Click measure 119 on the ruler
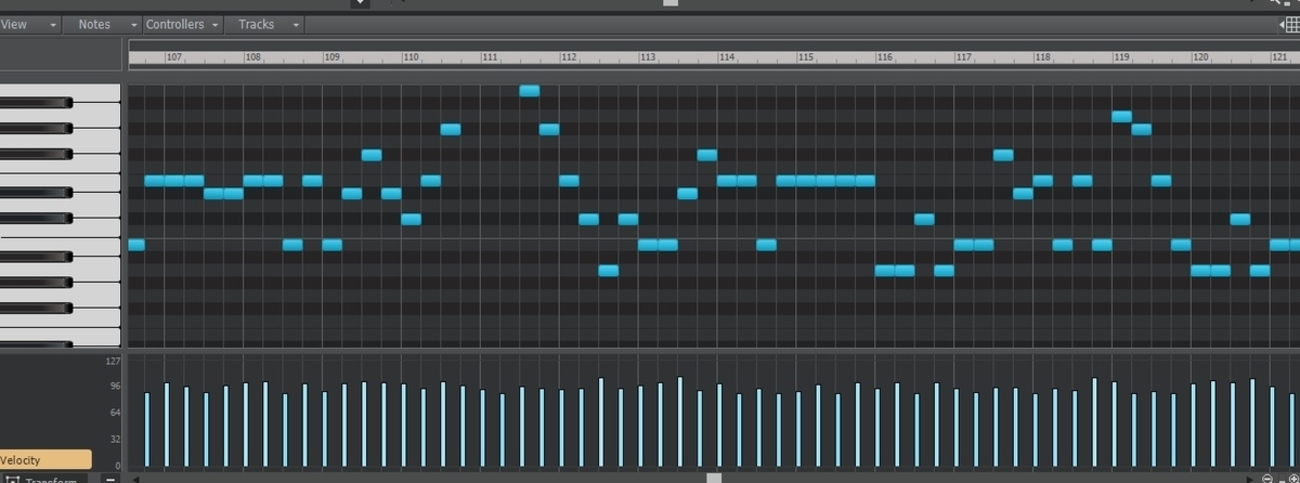 point(1122,57)
